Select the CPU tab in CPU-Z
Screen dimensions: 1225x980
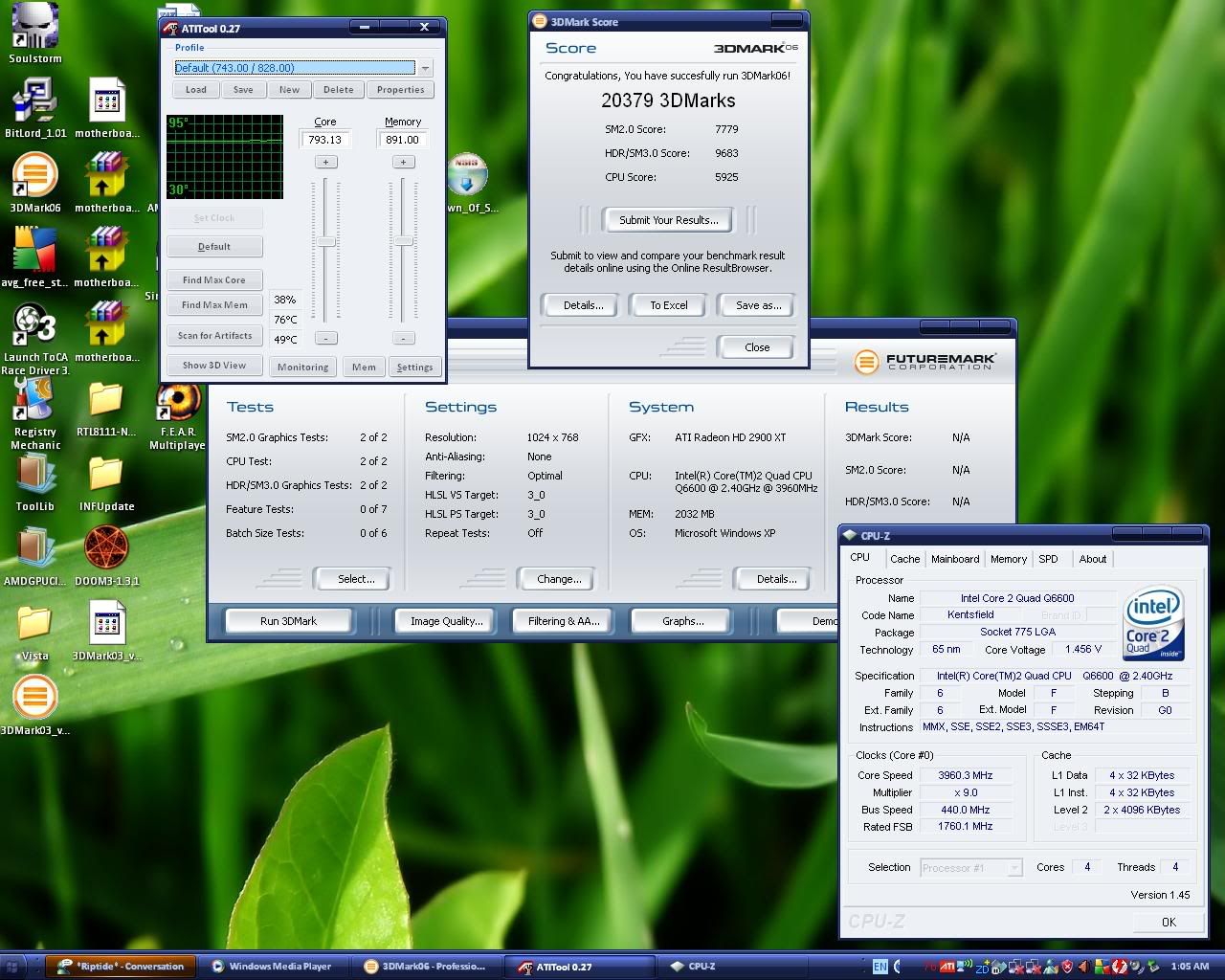(860, 557)
